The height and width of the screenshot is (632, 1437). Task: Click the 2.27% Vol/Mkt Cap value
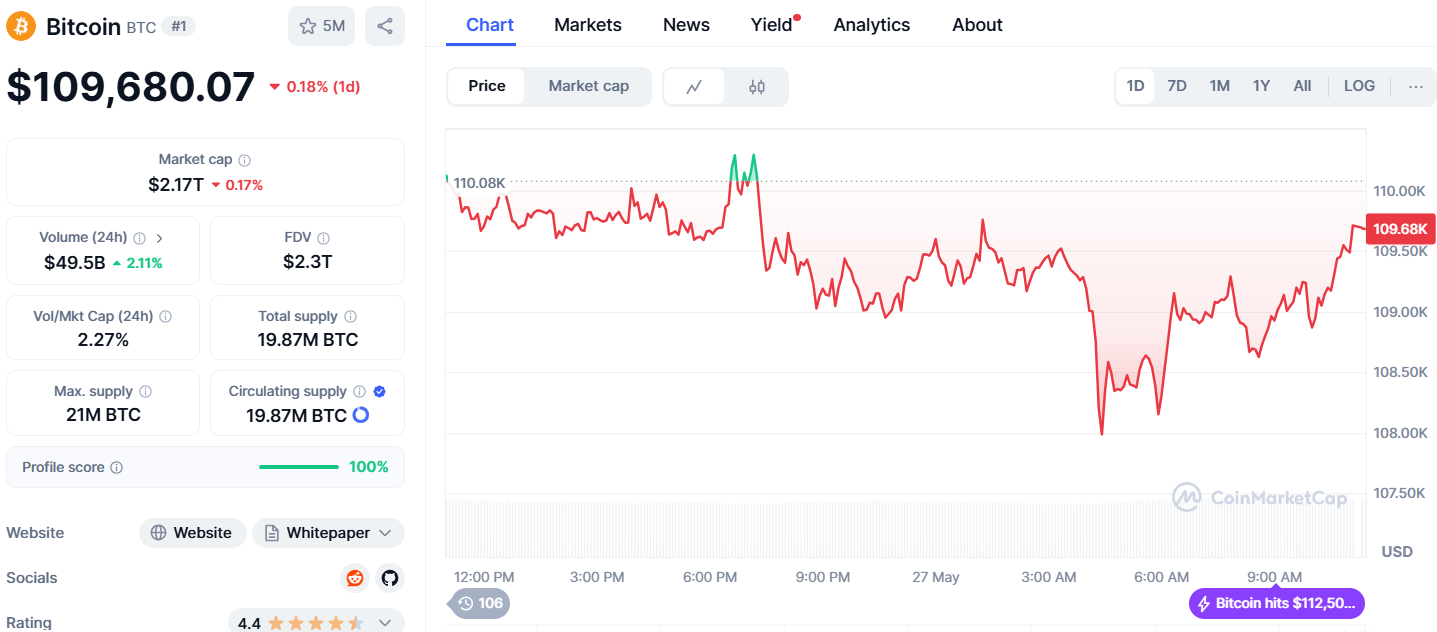(103, 340)
